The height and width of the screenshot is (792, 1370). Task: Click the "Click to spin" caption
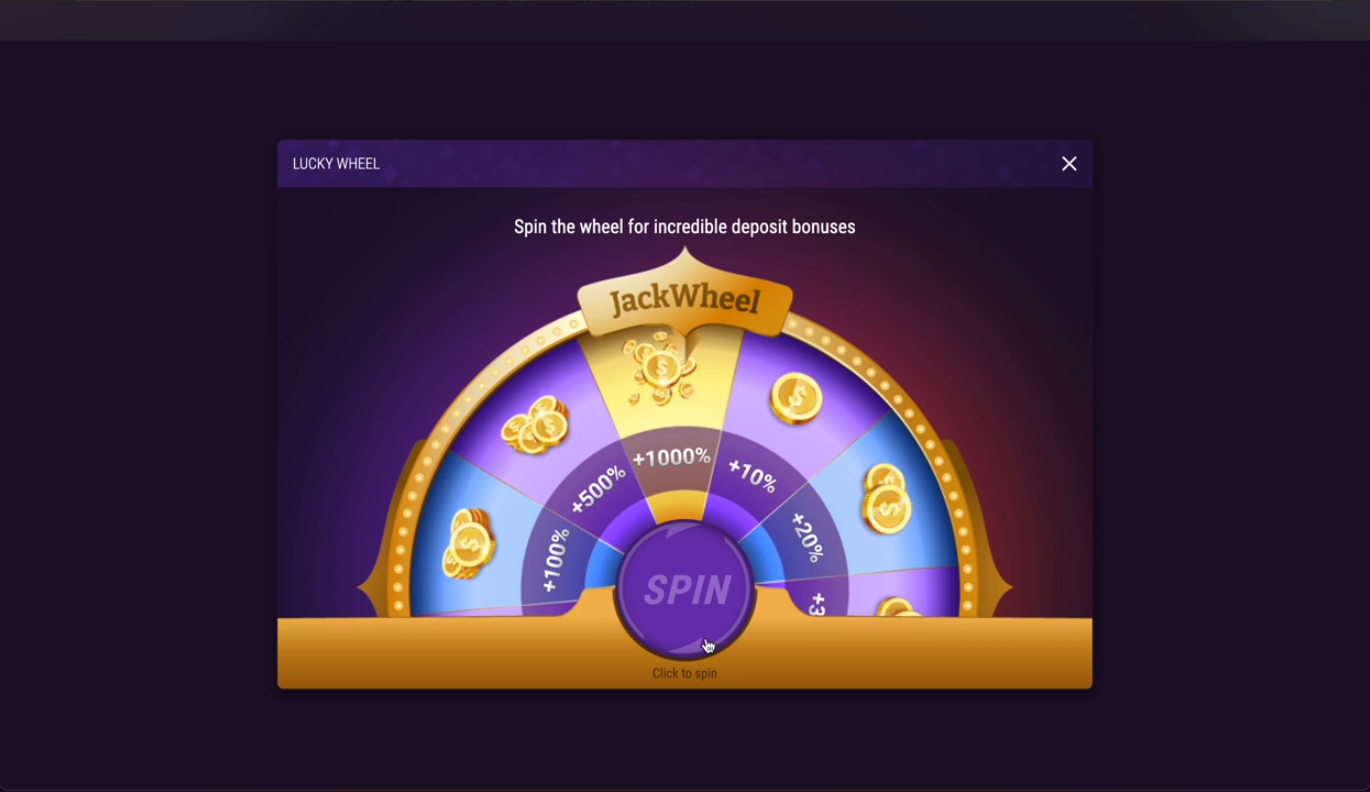(685, 673)
